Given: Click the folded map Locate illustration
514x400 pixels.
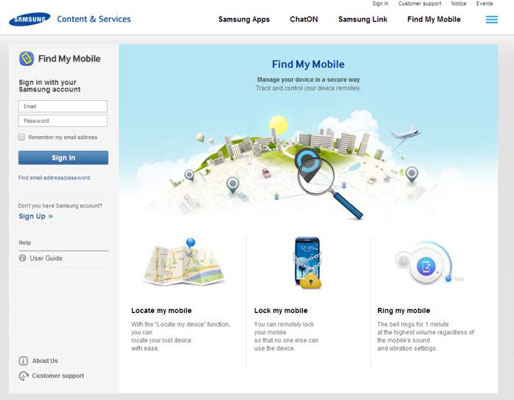Looking at the screenshot, I should pyautogui.click(x=184, y=262).
